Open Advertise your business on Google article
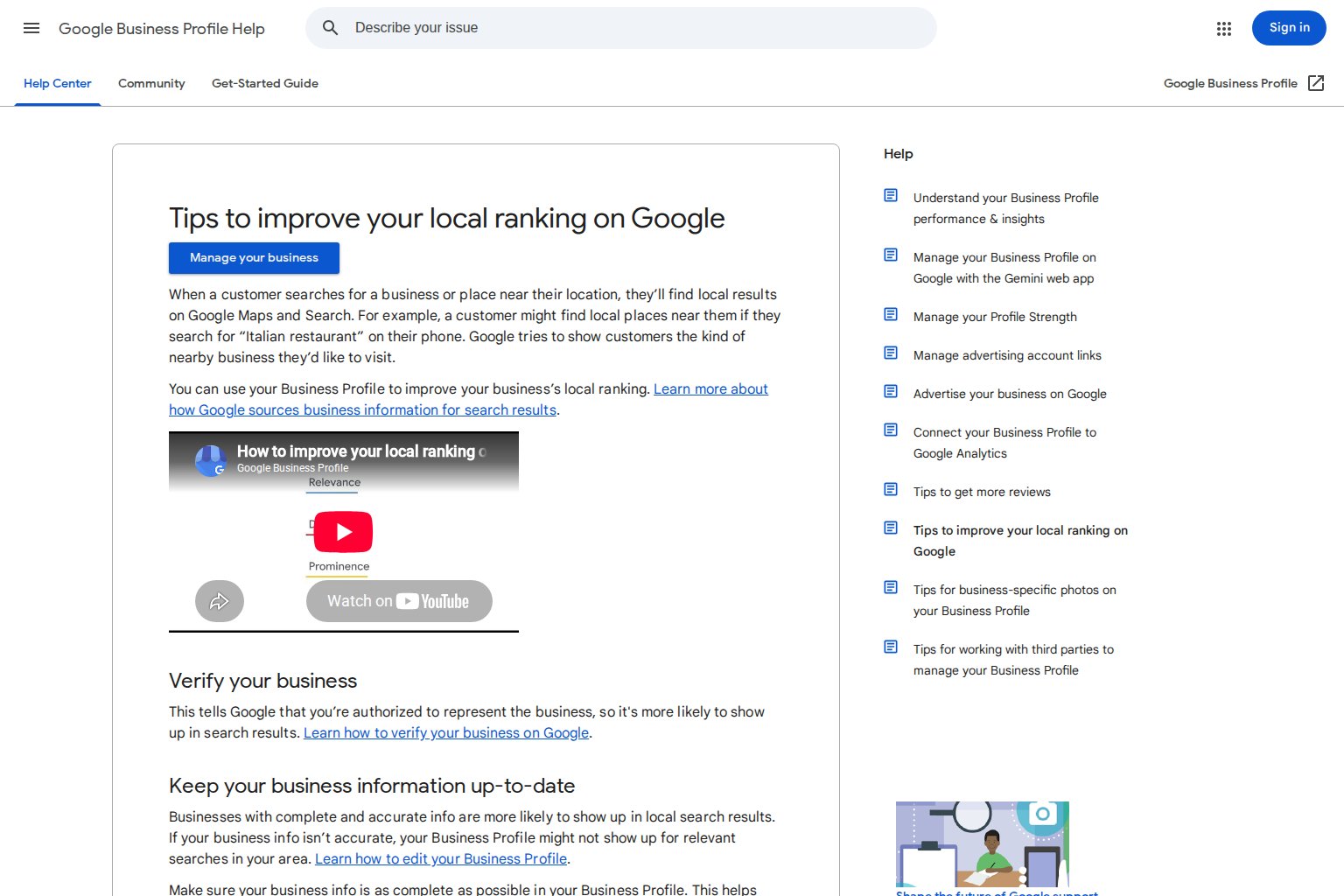Viewport: 1344px width, 896px height. [1010, 394]
